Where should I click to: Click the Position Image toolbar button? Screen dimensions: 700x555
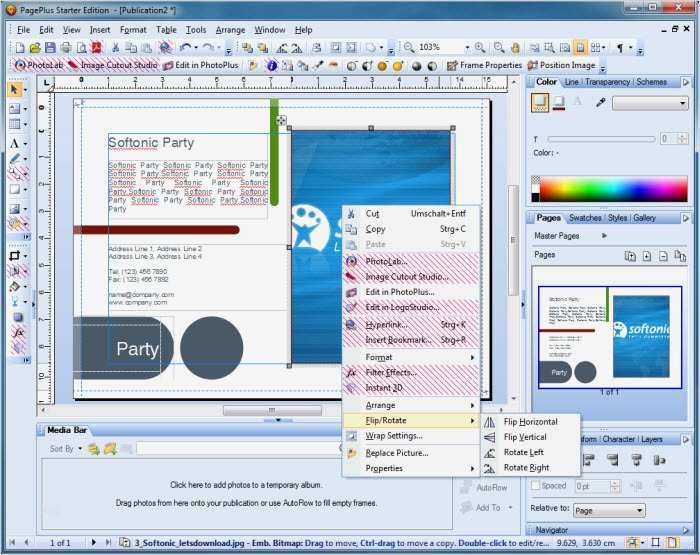(567, 65)
